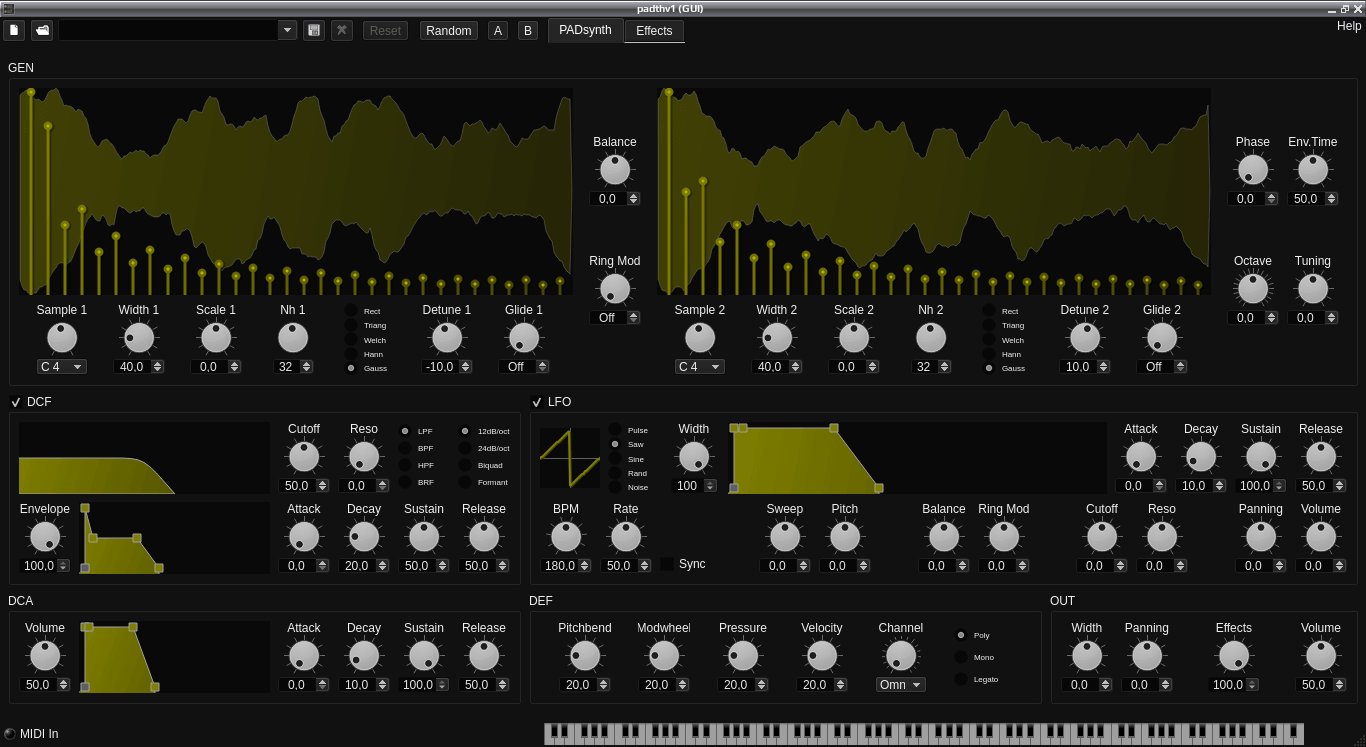
Task: Click the Detune 1 knob
Action: pyautogui.click(x=446, y=338)
